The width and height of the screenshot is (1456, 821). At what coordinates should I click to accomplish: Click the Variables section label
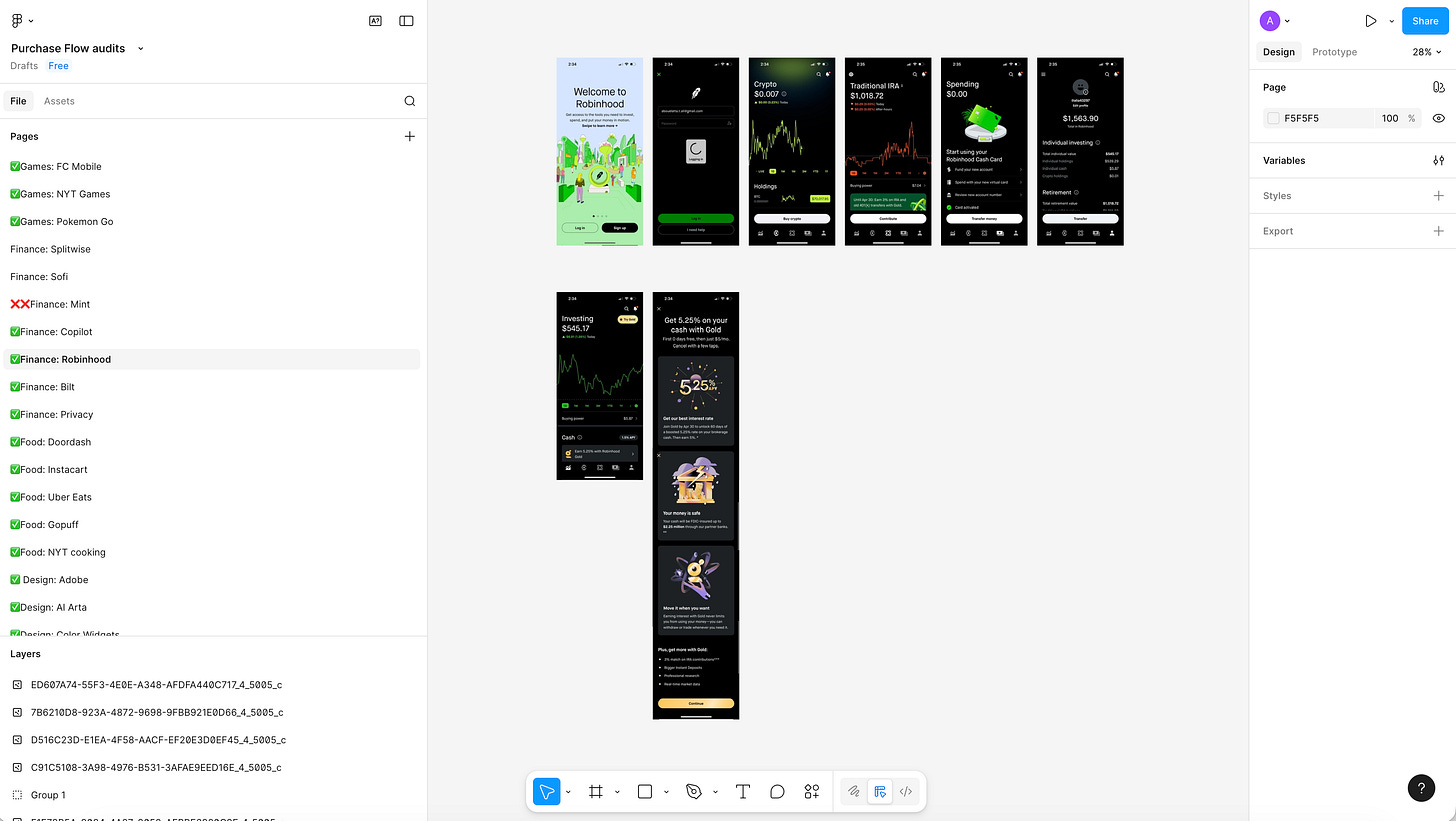[x=1284, y=160]
